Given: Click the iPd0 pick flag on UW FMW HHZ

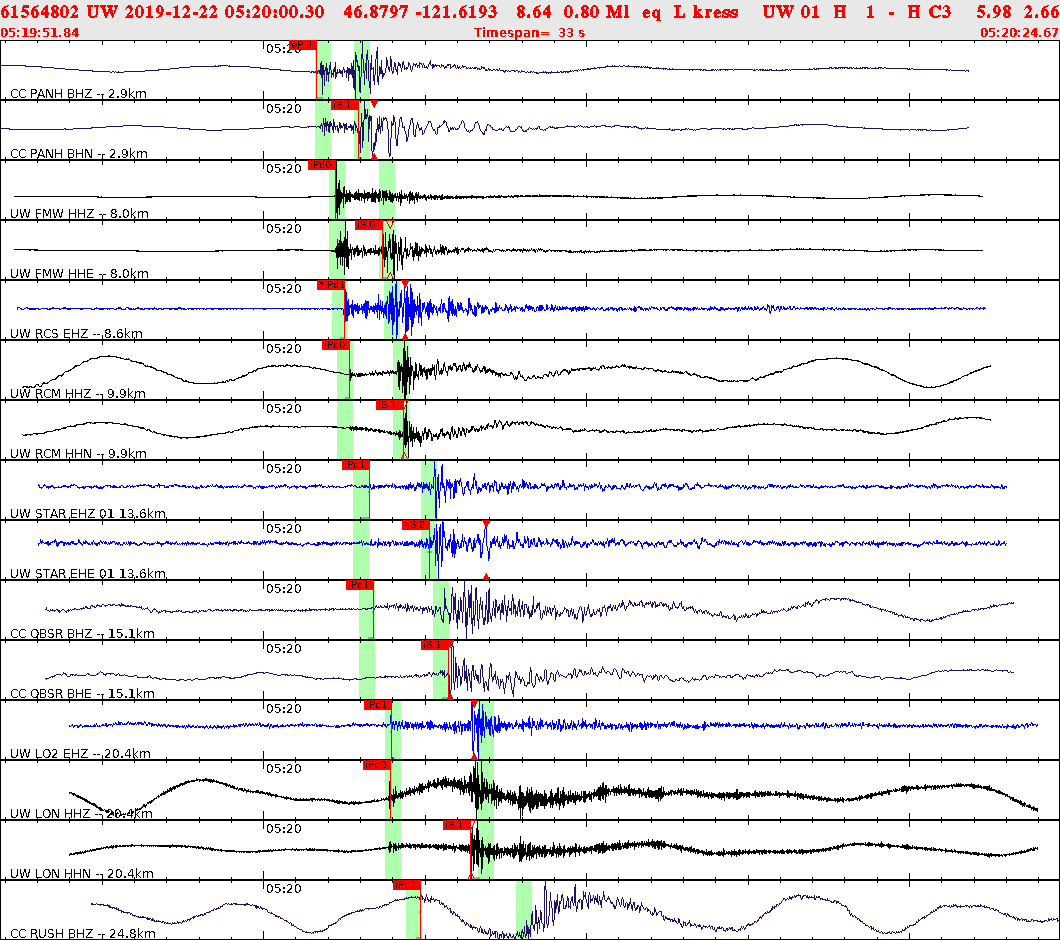Looking at the screenshot, I should 322,165.
